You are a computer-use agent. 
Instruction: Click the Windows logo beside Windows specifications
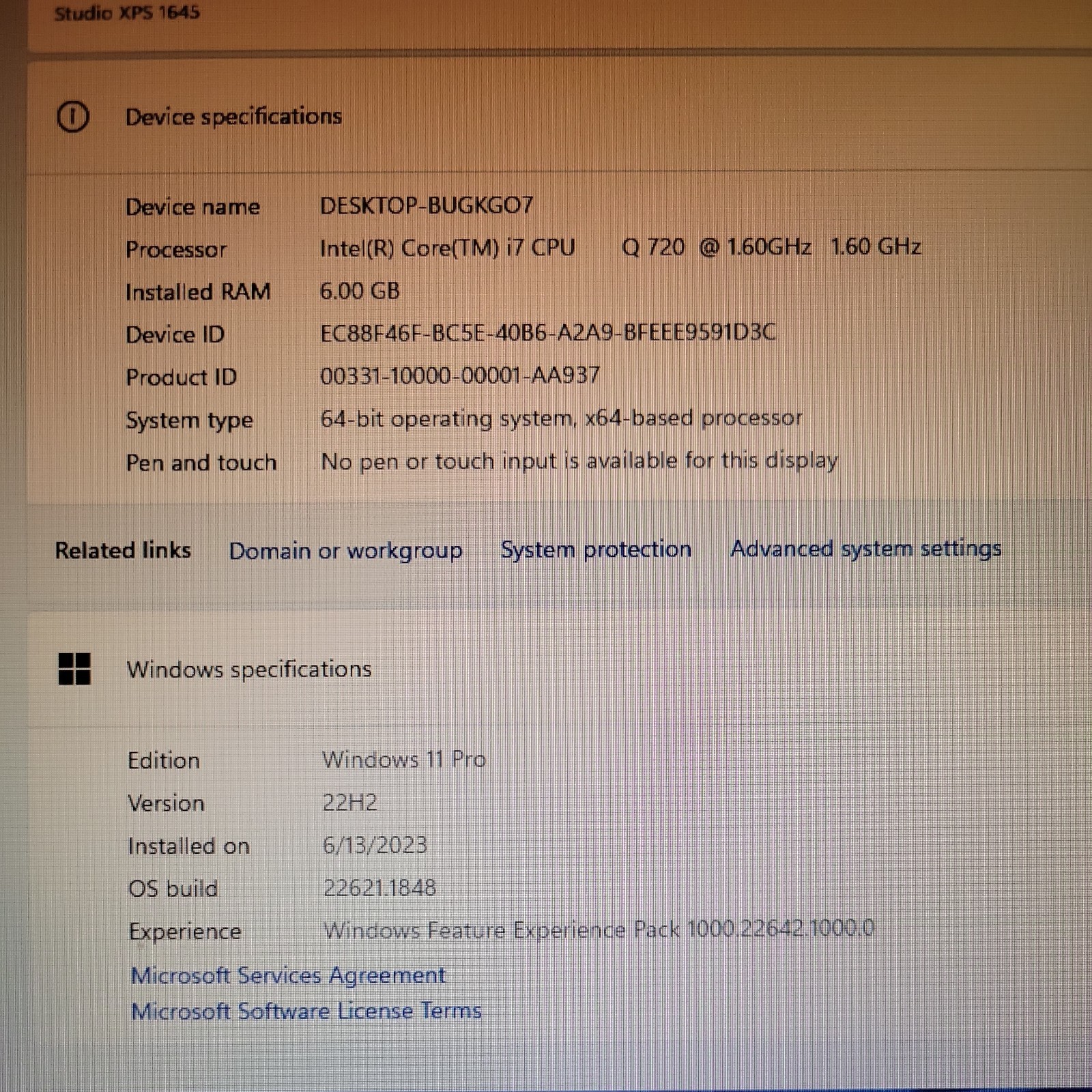click(74, 669)
